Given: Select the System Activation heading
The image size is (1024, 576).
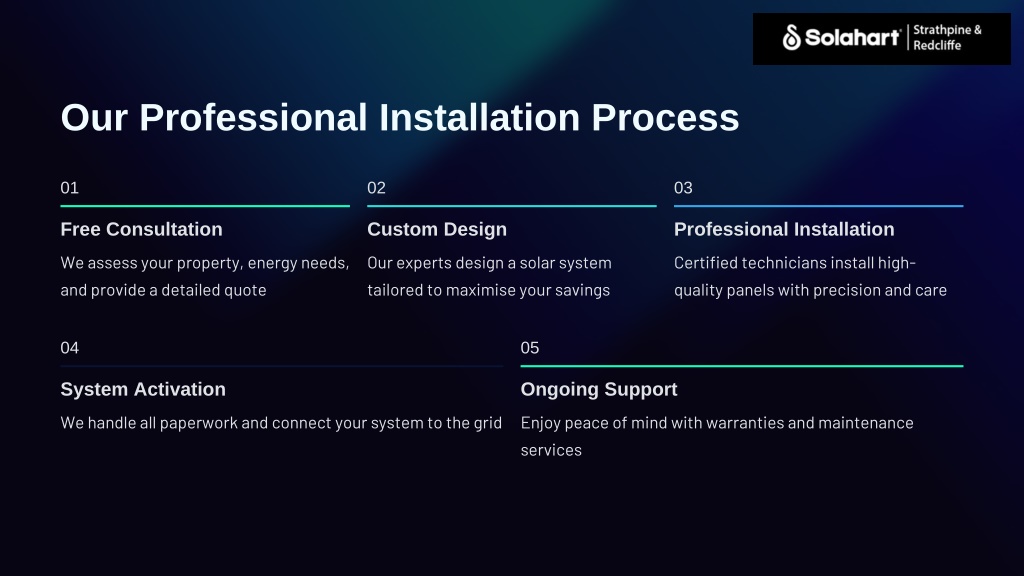Looking at the screenshot, I should tap(143, 389).
